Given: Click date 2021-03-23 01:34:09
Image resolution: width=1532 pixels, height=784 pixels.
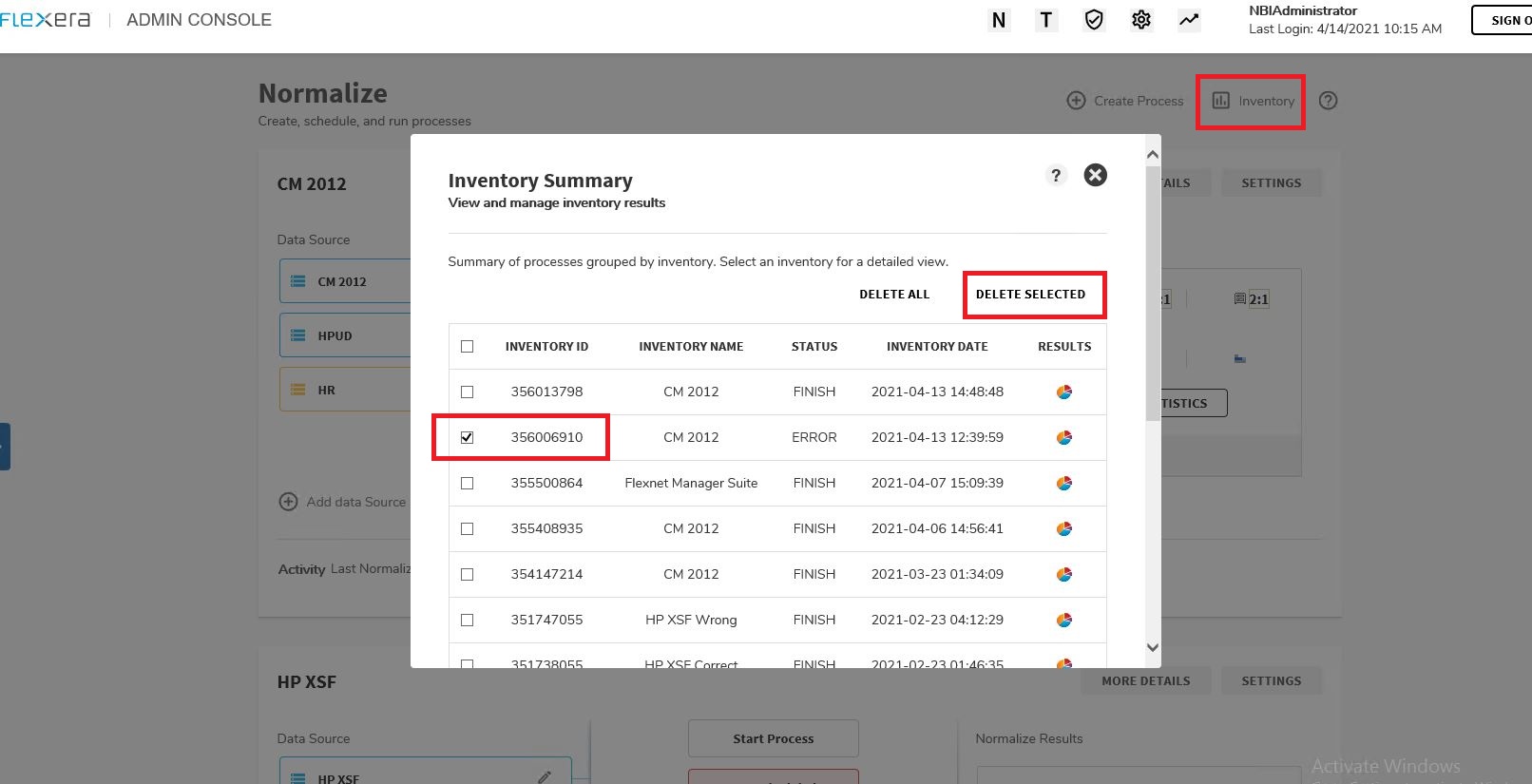Looking at the screenshot, I should (x=937, y=574).
